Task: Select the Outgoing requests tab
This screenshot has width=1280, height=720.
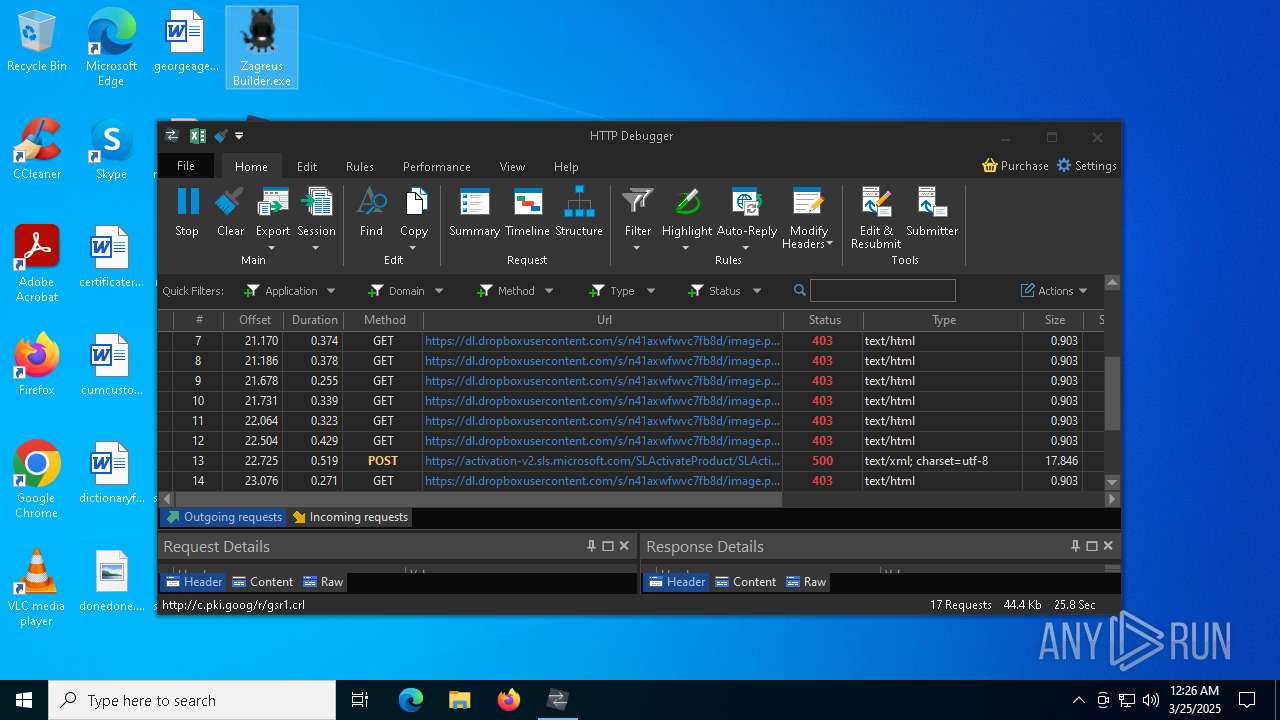Action: pos(224,517)
